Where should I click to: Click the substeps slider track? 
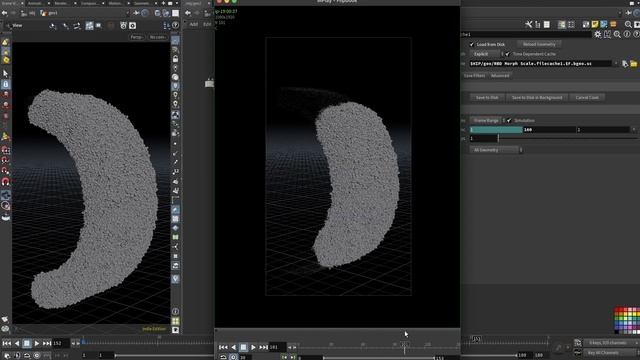point(567,139)
